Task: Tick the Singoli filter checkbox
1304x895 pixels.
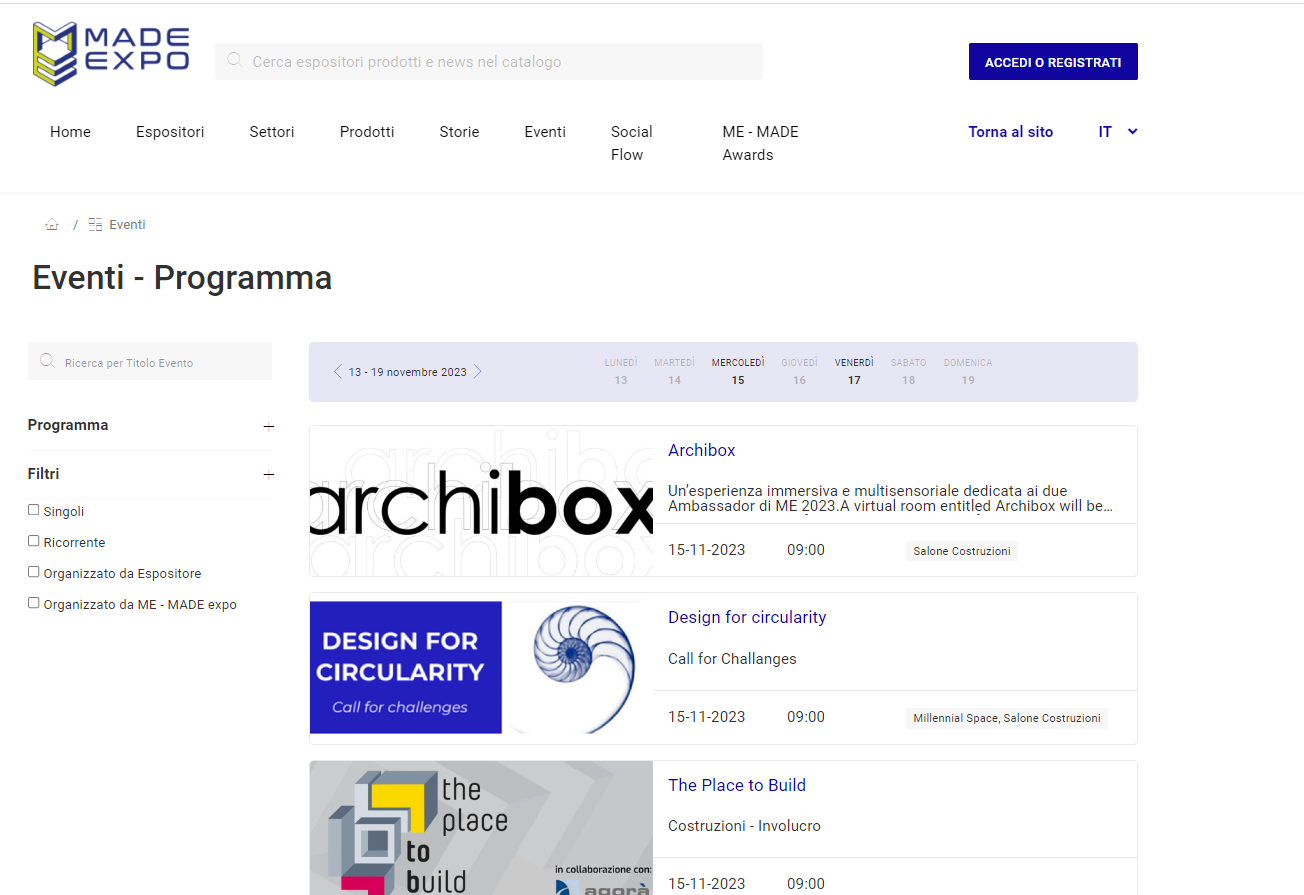Action: point(34,510)
